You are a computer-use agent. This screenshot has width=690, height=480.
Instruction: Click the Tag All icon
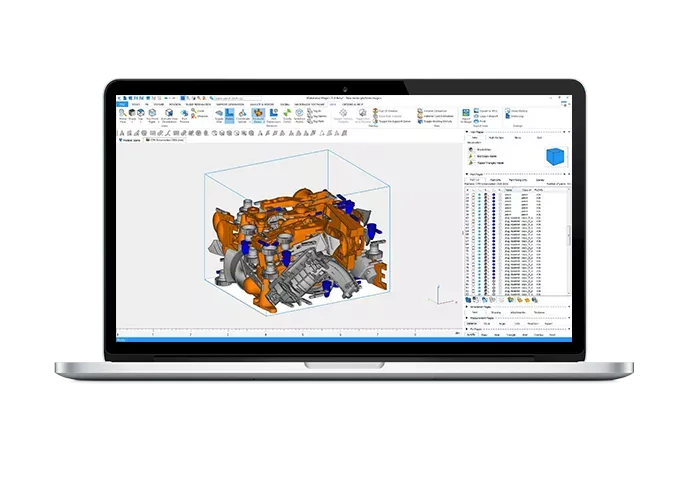[x=310, y=111]
